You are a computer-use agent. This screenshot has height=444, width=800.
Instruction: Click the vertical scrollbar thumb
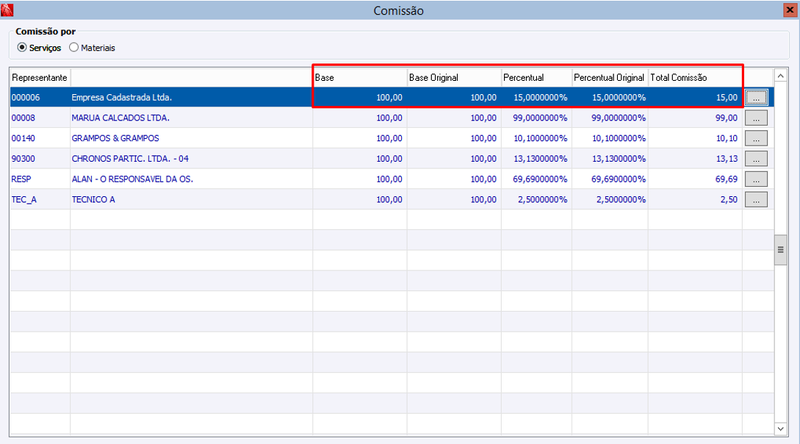click(780, 250)
